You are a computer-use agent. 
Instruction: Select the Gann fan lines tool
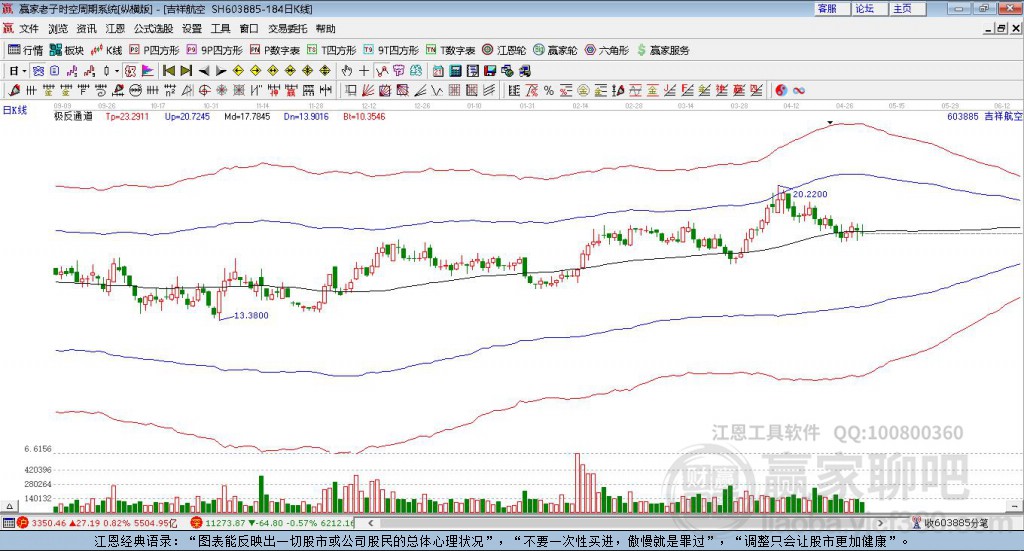tap(368, 90)
